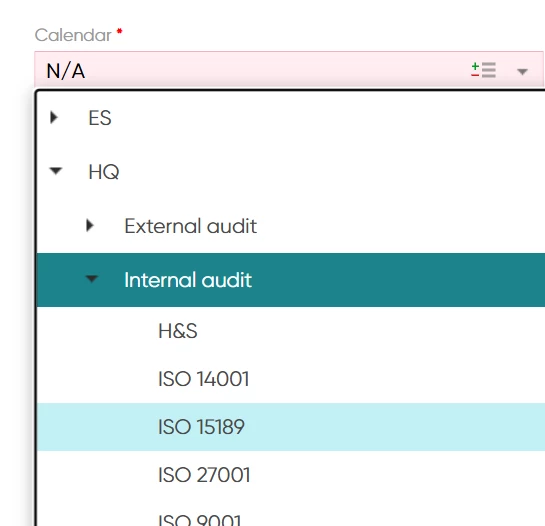Select the HQ calendar entry

tap(104, 172)
